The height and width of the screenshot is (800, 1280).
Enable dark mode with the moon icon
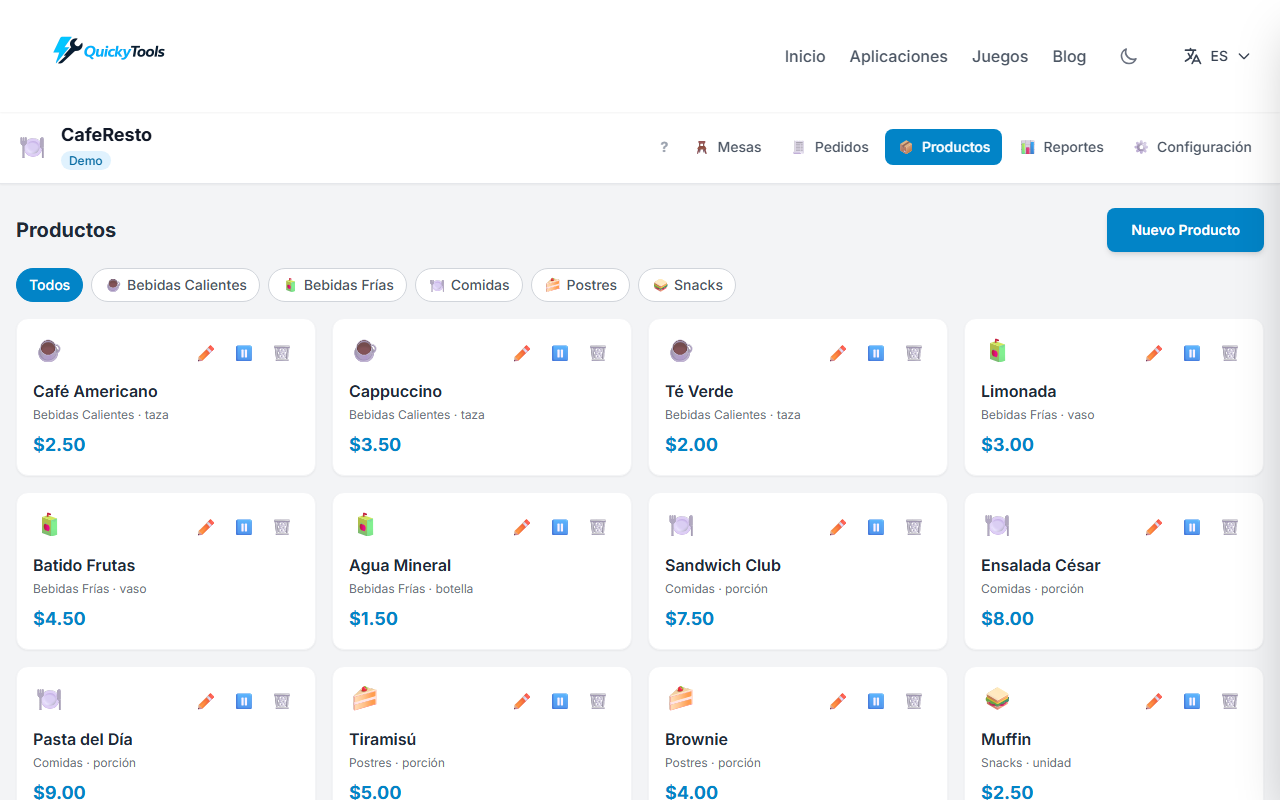click(1128, 56)
